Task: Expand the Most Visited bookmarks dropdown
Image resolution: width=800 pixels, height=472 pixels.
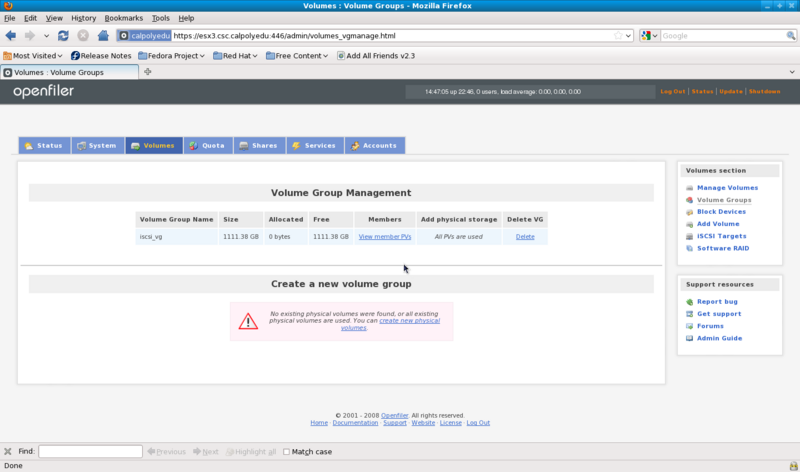Action: click(33, 56)
